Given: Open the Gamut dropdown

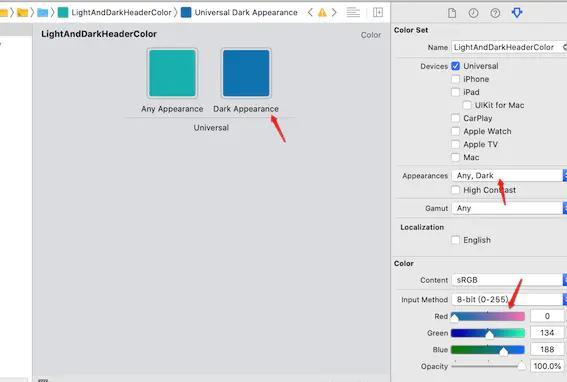Looking at the screenshot, I should (509, 208).
